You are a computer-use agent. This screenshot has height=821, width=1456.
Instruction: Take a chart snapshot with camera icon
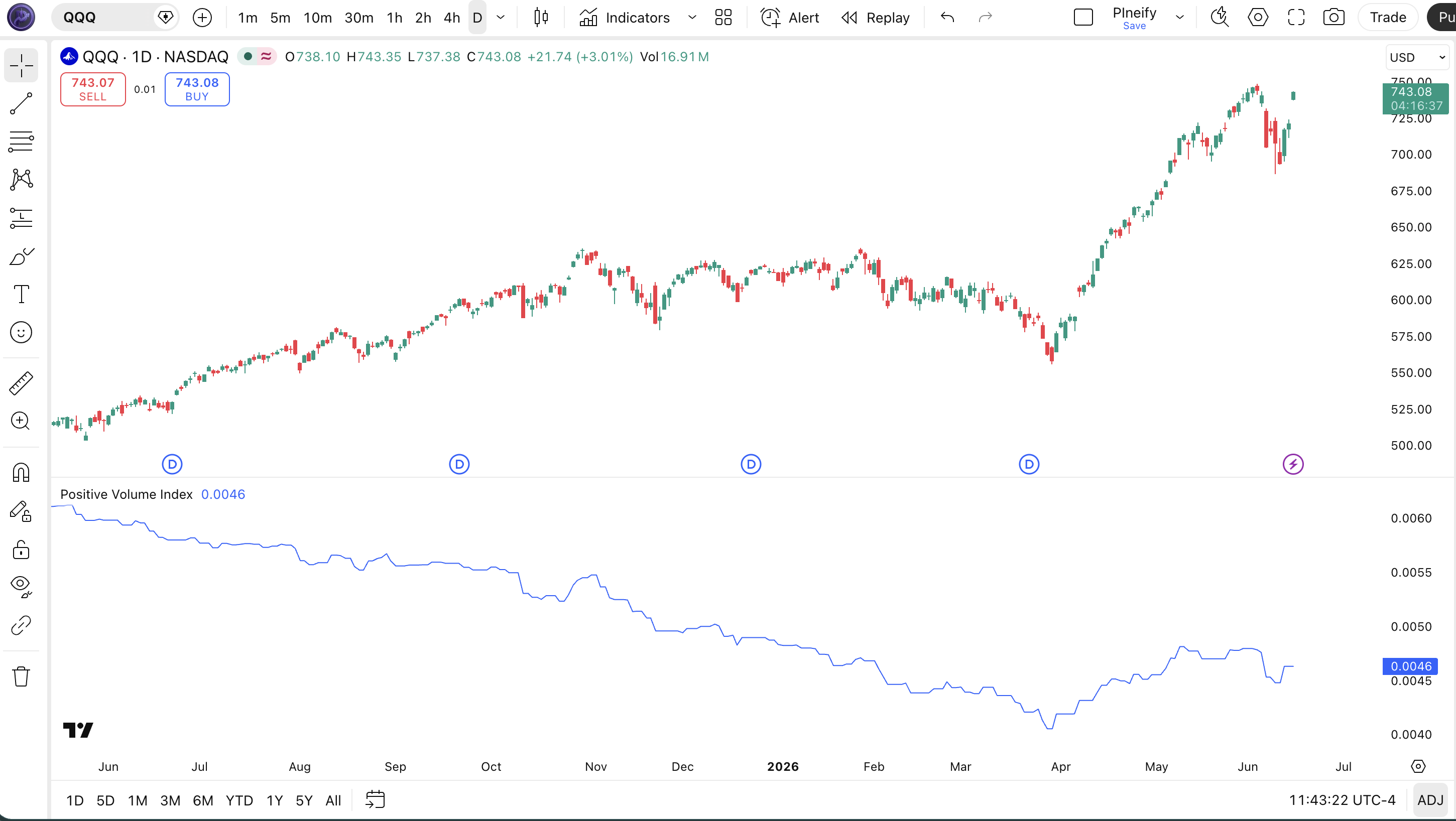pos(1334,18)
